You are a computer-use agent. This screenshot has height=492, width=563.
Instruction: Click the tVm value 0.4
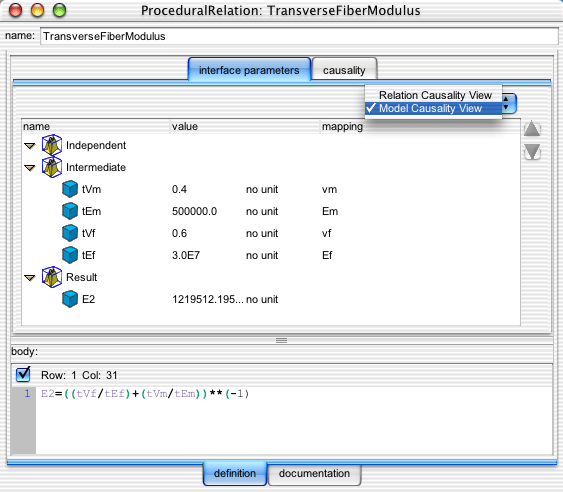179,189
